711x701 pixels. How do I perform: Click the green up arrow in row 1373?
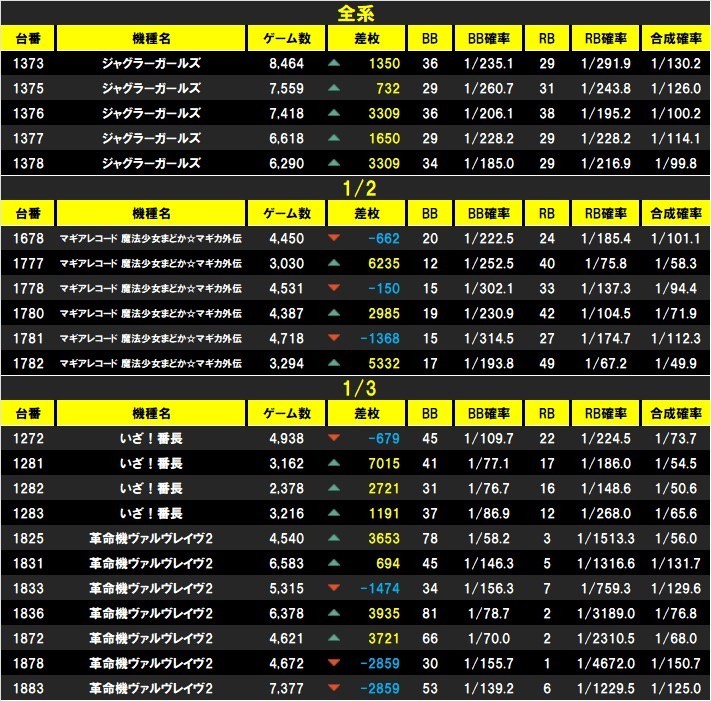pos(334,63)
